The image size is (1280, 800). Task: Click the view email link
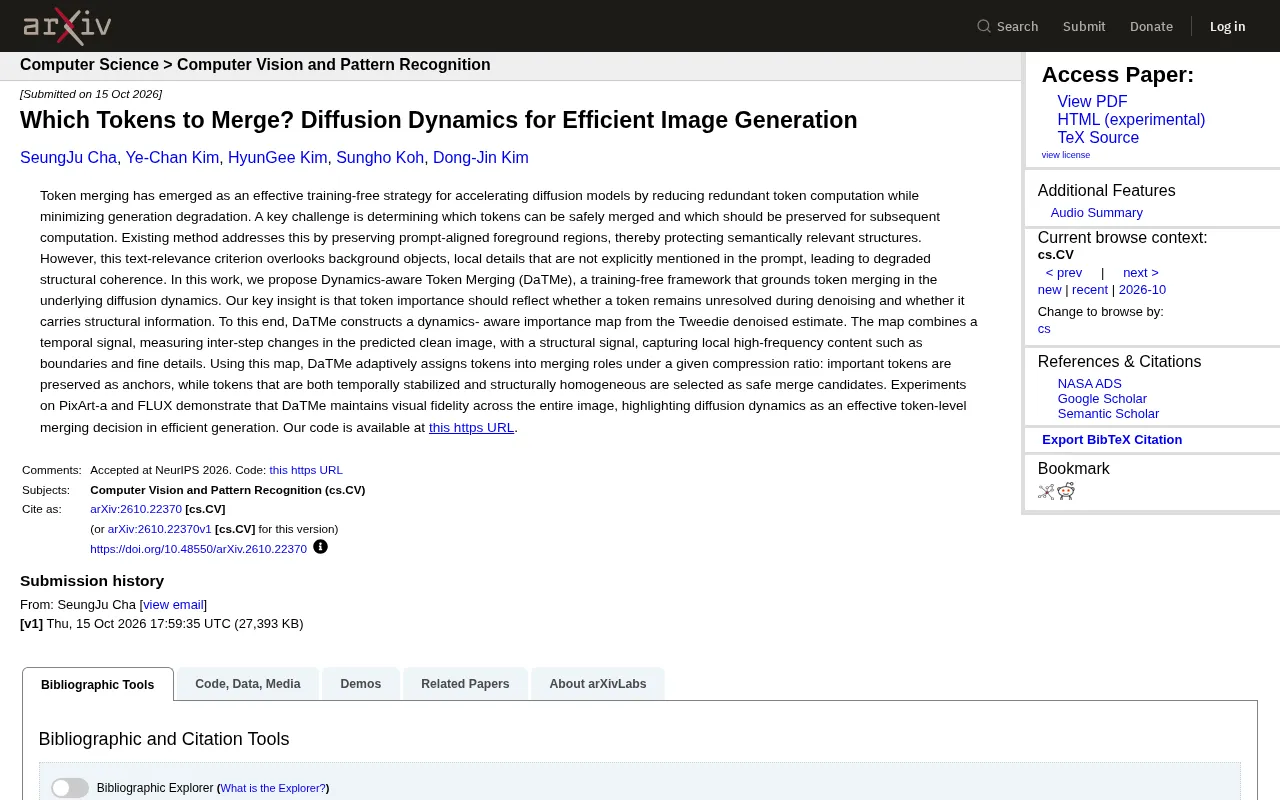pyautogui.click(x=173, y=605)
